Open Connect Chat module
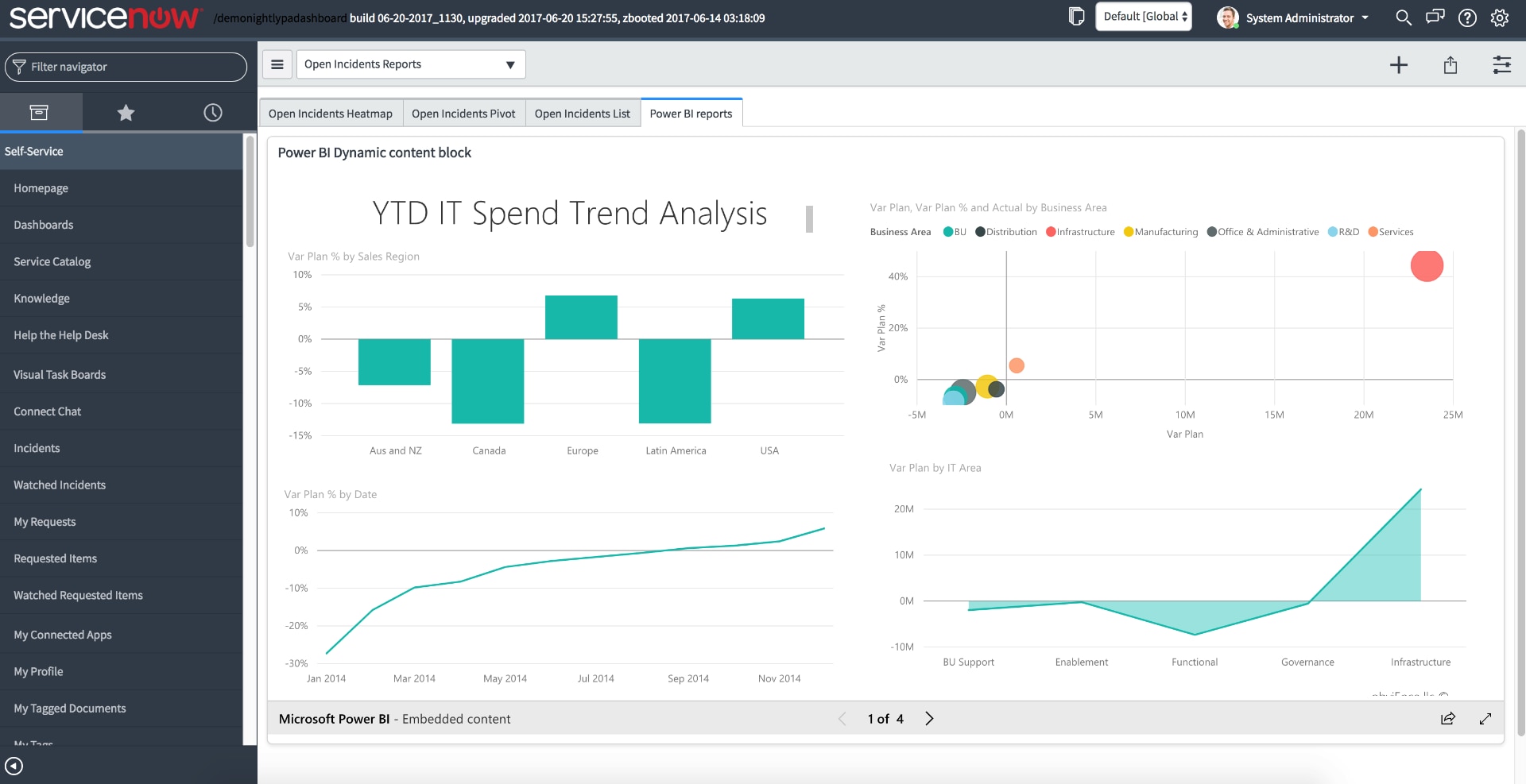 [x=121, y=411]
